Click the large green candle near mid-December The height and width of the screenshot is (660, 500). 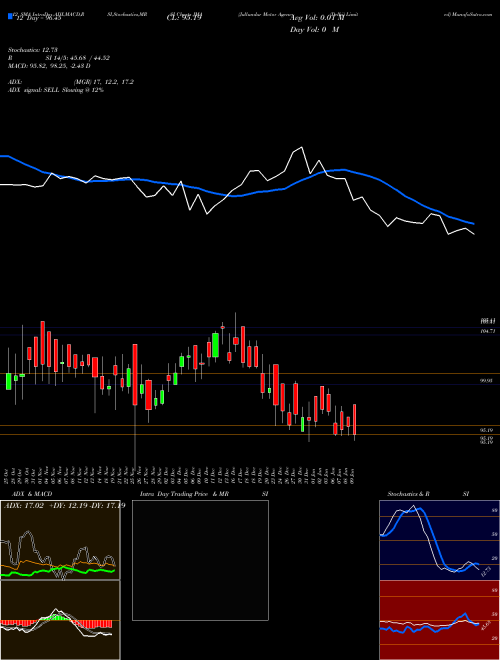(215, 345)
